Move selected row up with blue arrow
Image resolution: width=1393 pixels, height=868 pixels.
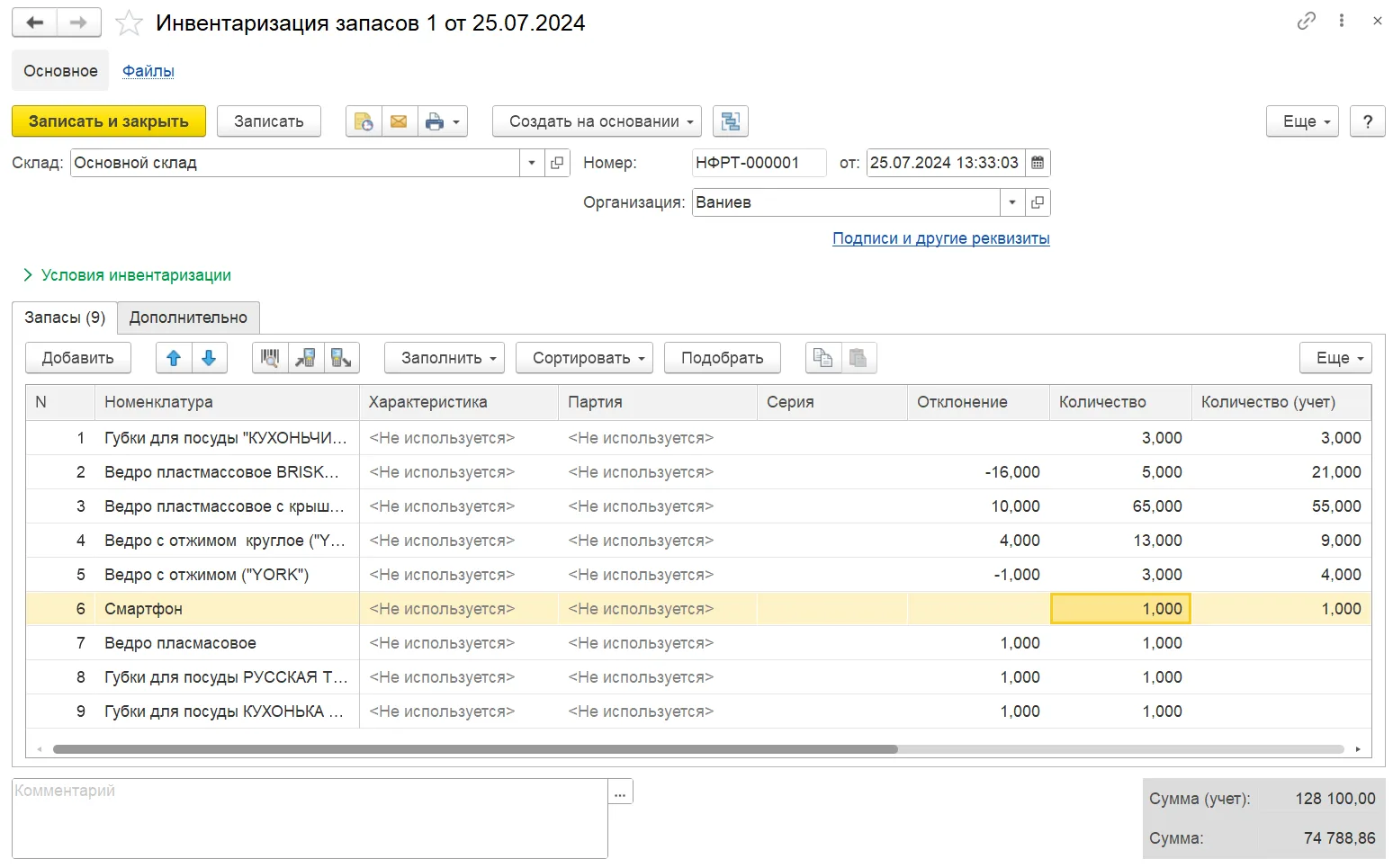(174, 358)
